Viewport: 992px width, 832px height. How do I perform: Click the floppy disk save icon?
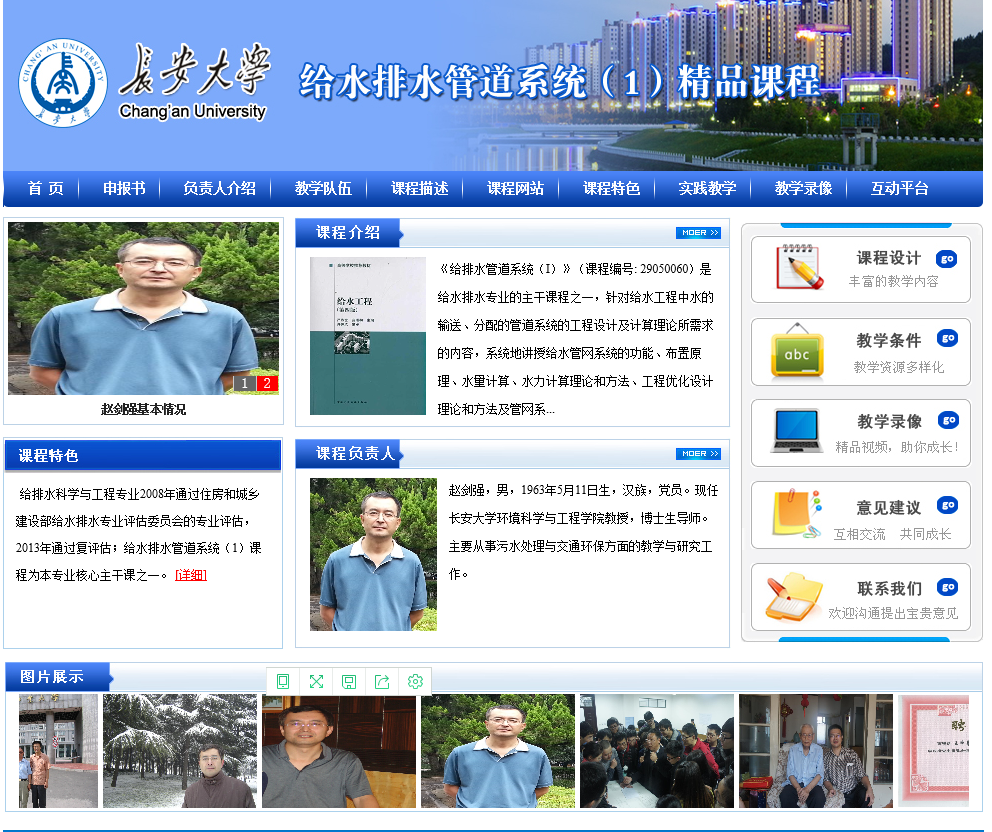[349, 681]
